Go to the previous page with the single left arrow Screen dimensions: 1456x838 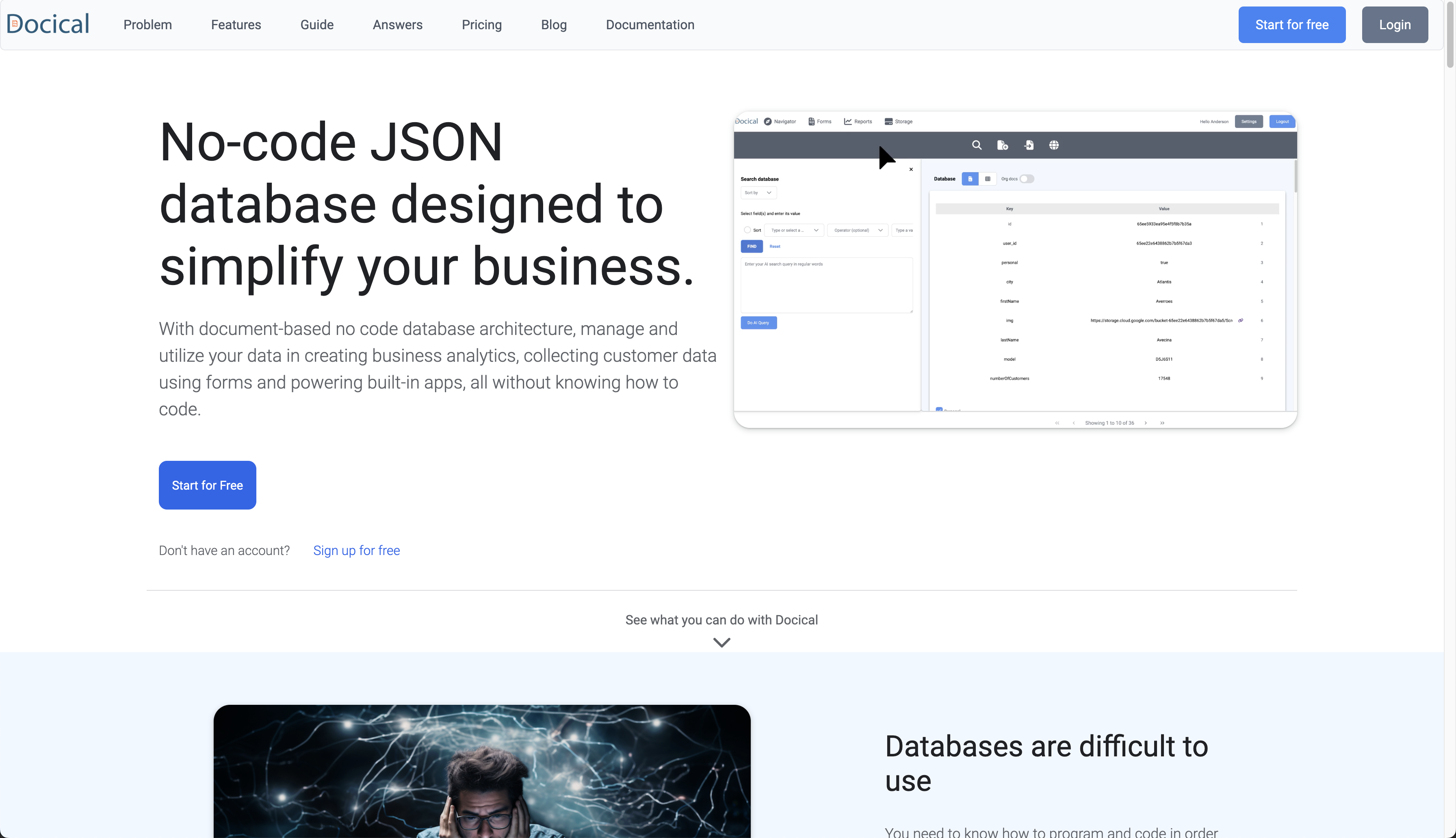click(x=1074, y=423)
